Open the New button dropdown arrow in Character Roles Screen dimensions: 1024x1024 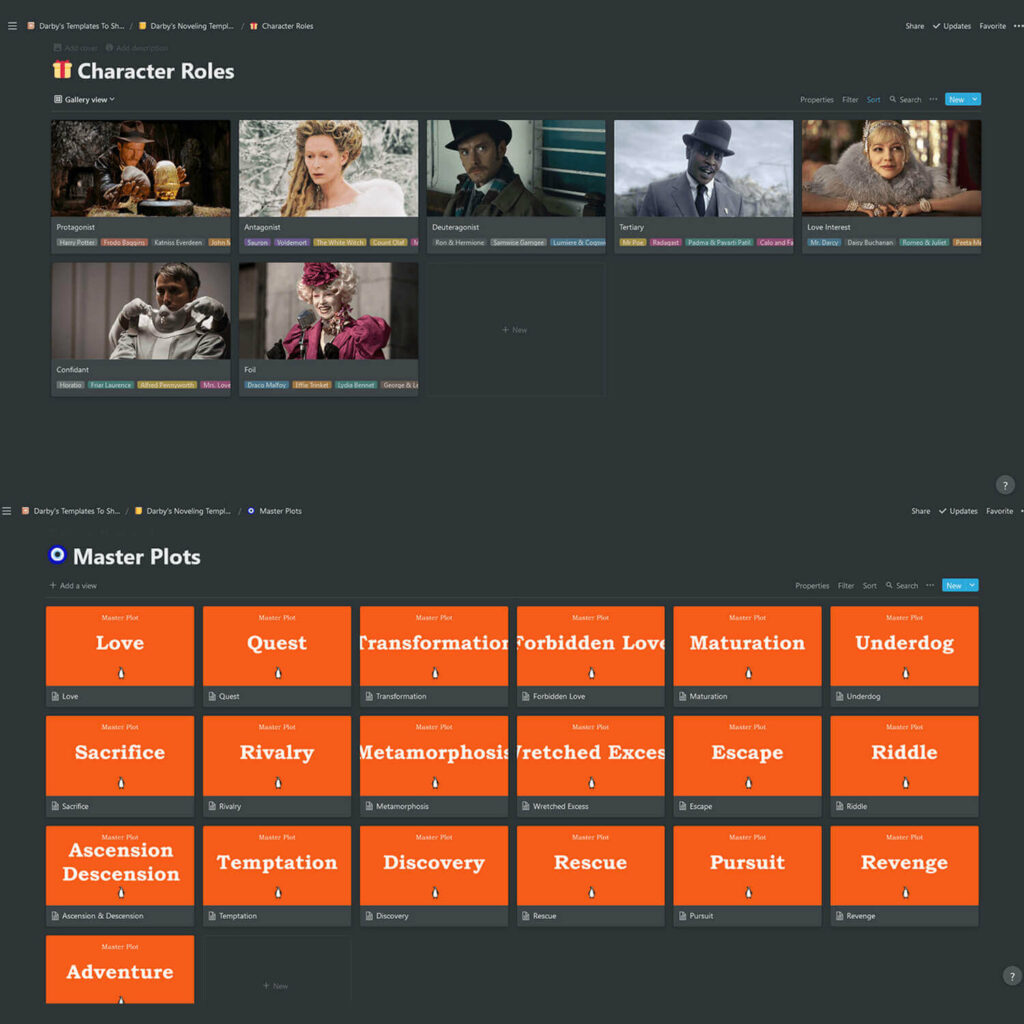[x=975, y=99]
